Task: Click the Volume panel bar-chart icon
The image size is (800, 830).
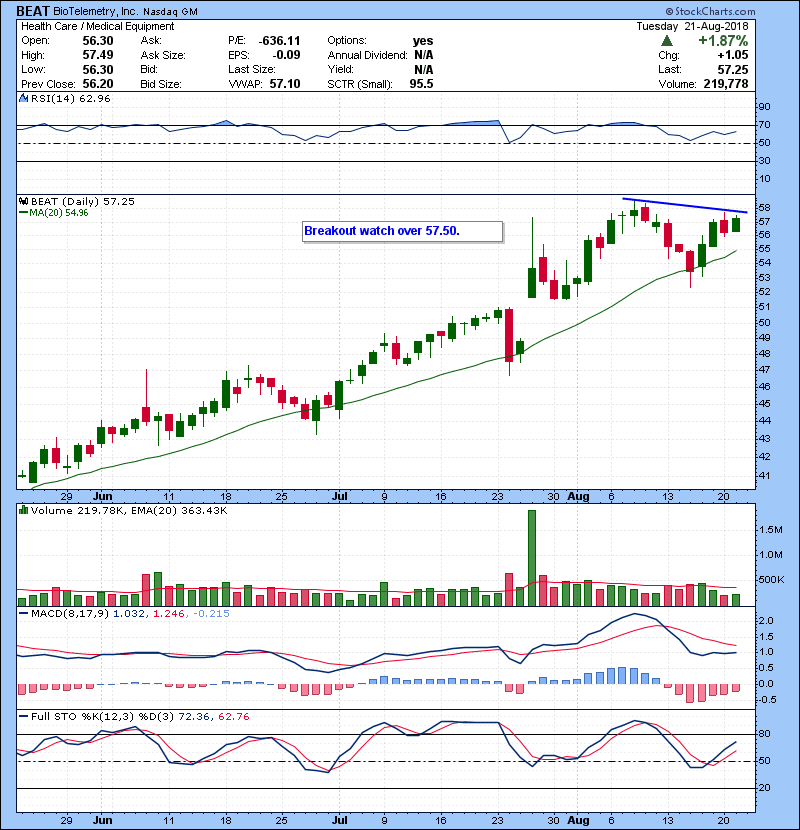Action: point(23,510)
